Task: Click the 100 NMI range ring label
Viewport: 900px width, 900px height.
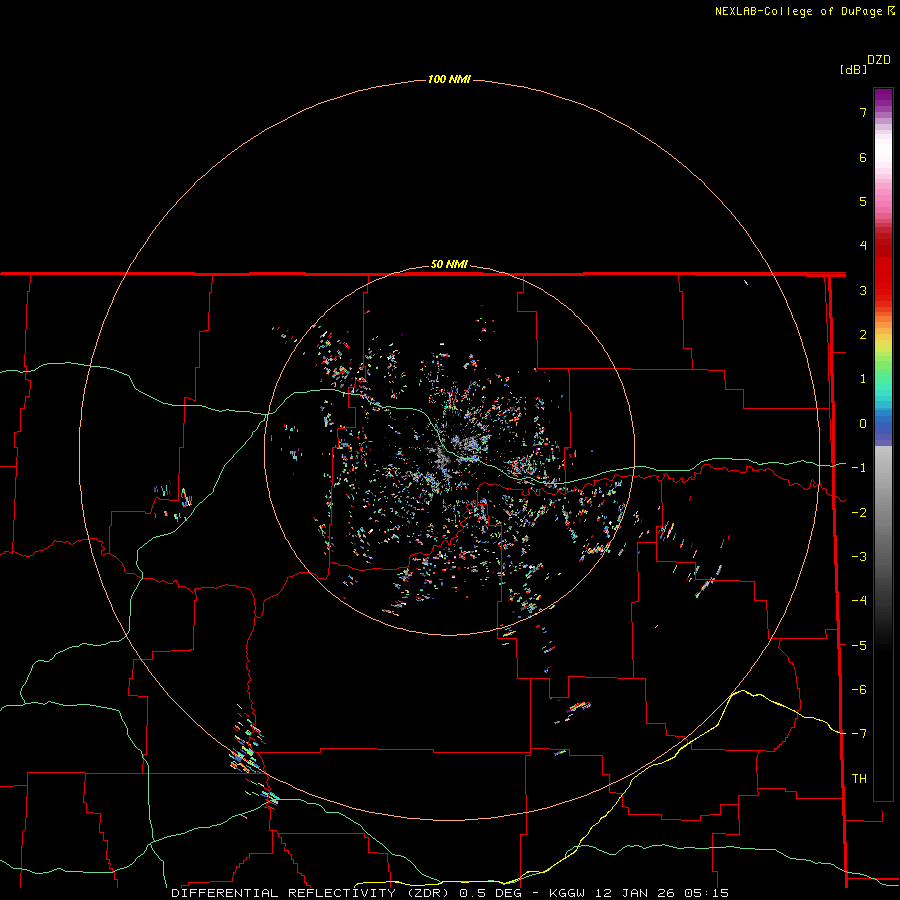Action: pos(449,79)
